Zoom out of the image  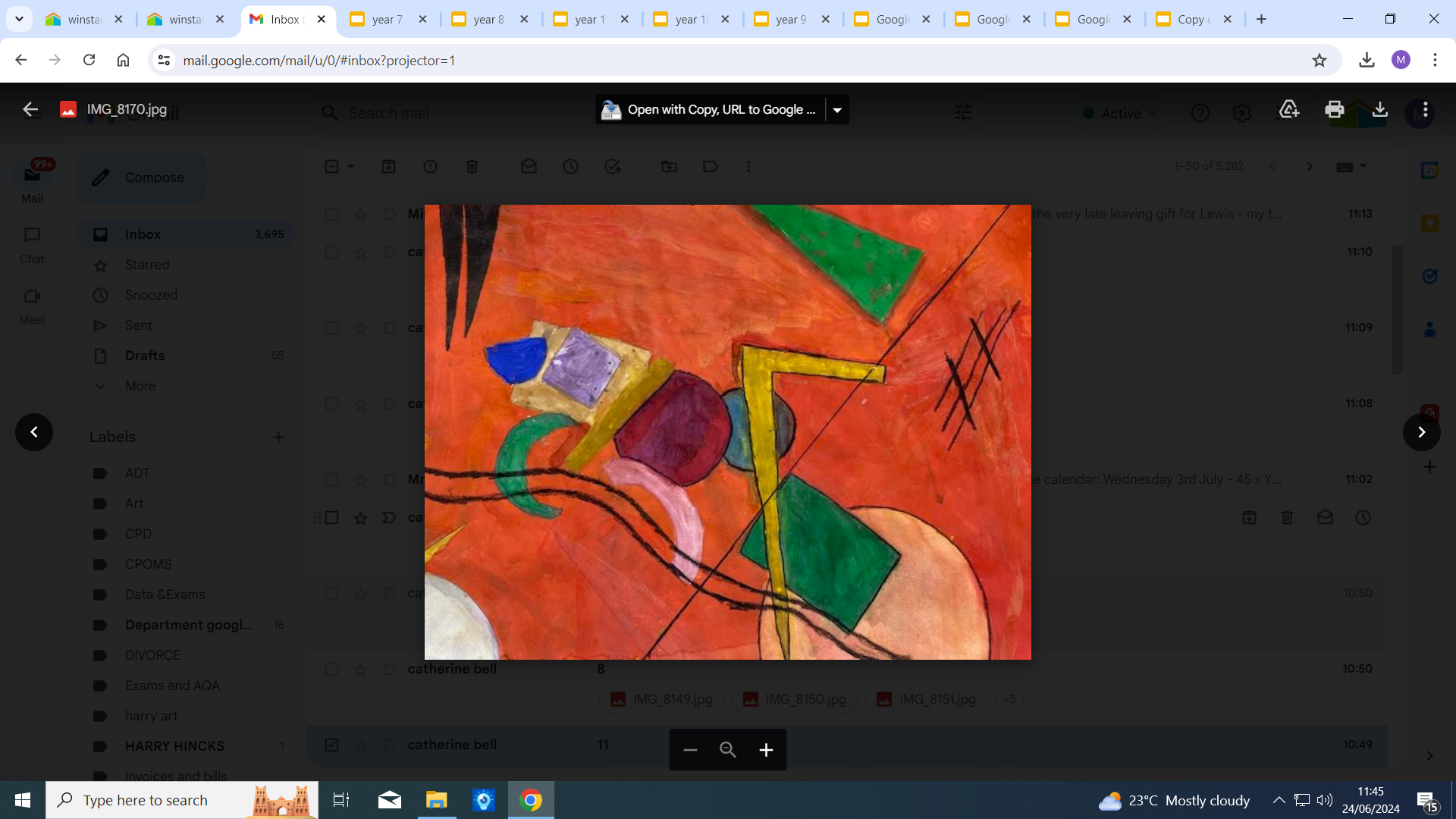(690, 749)
